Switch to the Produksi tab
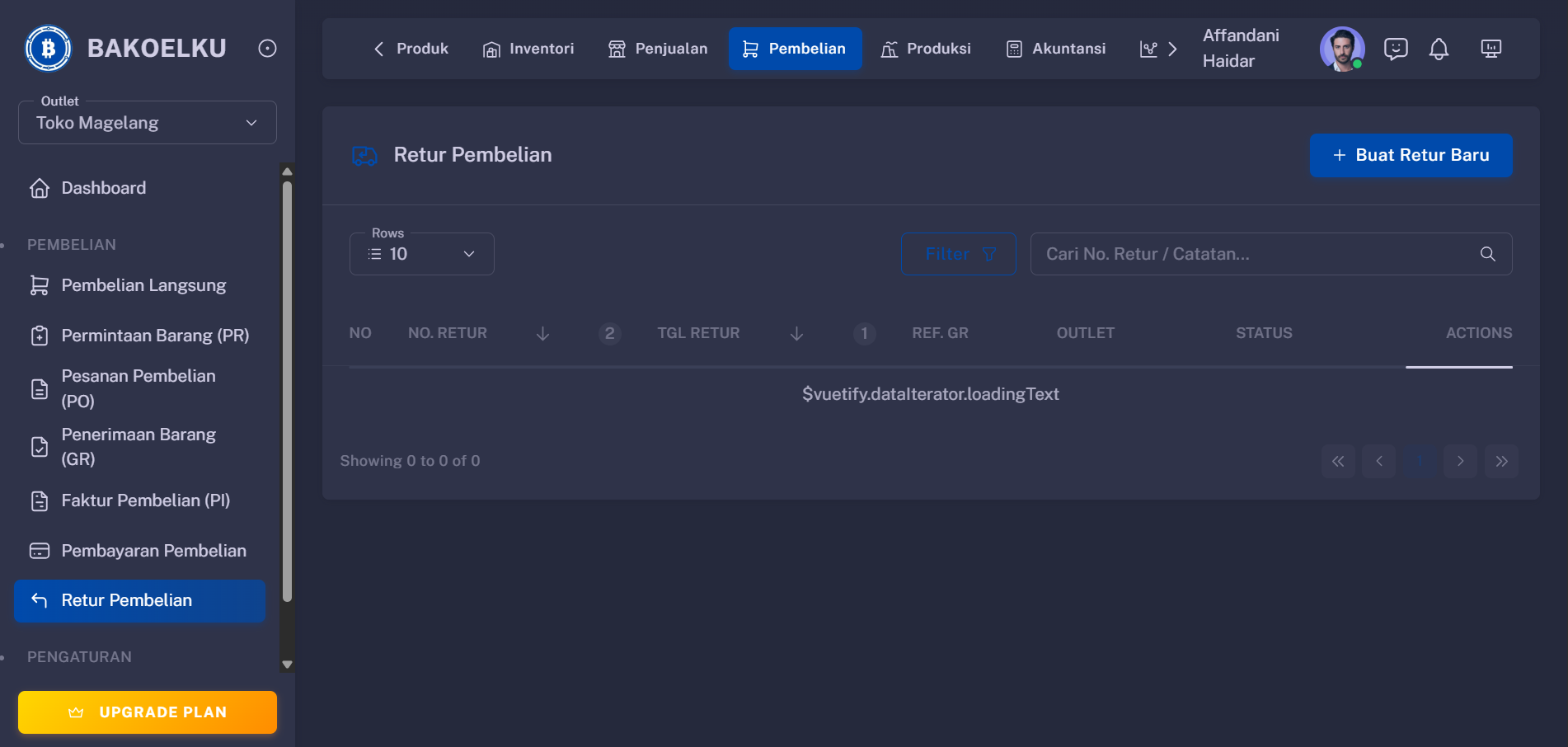Screen dimensions: 1568x747 926,49
